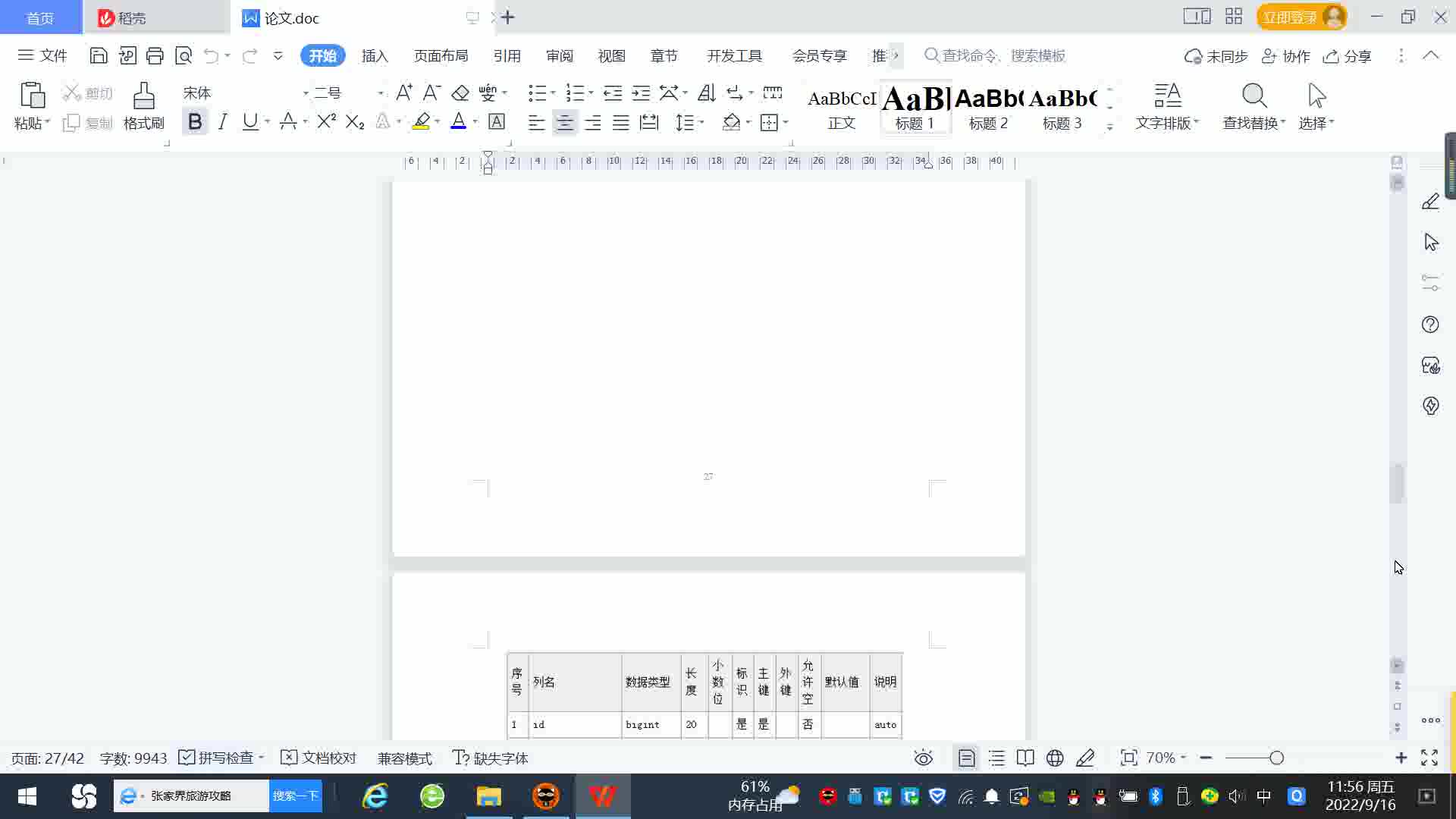This screenshot has width=1456, height=819.
Task: Click the eye protection mode icon
Action: pos(923,758)
